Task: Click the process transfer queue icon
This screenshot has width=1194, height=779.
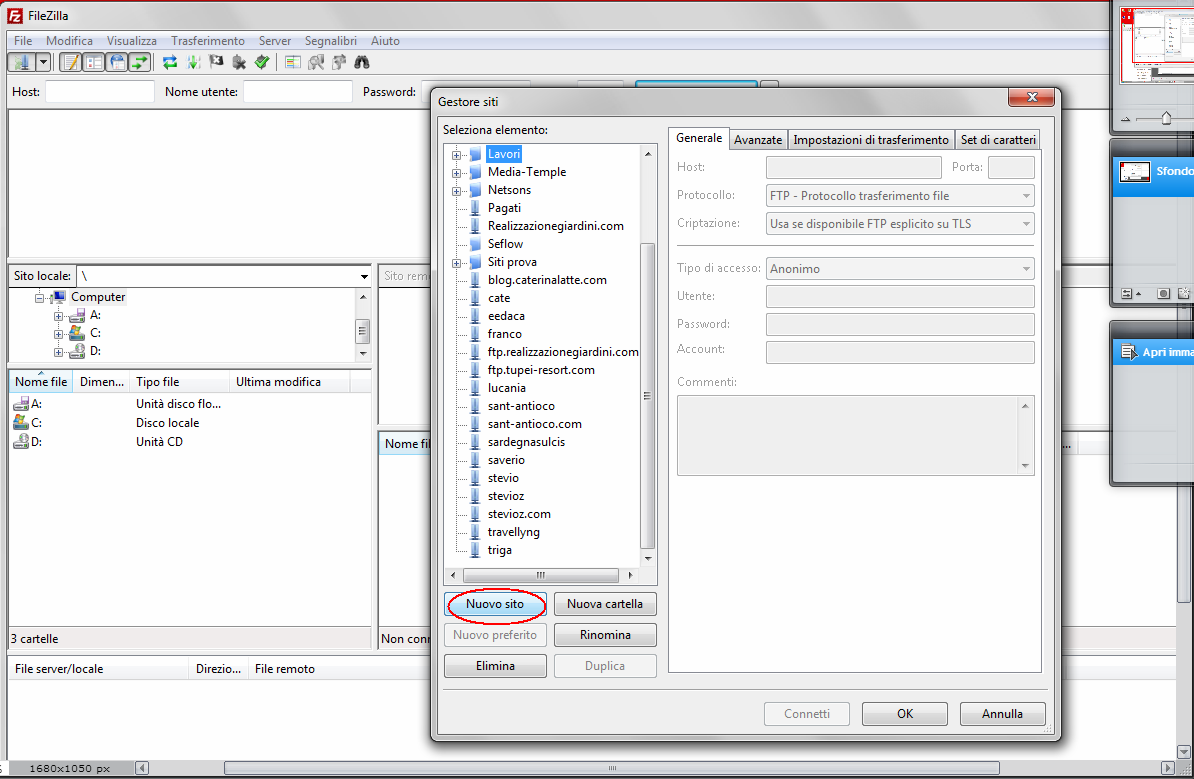Action: click(x=193, y=62)
